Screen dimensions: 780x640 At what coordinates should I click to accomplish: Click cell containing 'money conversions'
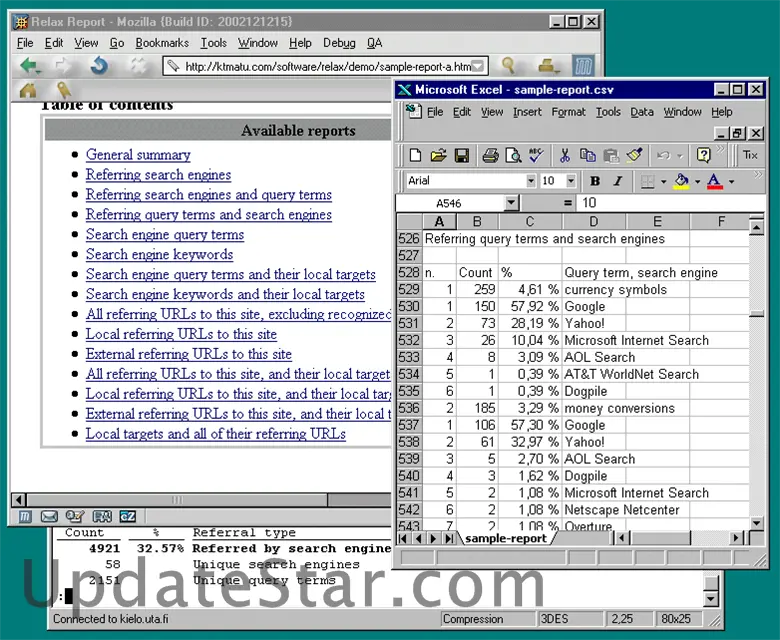(619, 408)
